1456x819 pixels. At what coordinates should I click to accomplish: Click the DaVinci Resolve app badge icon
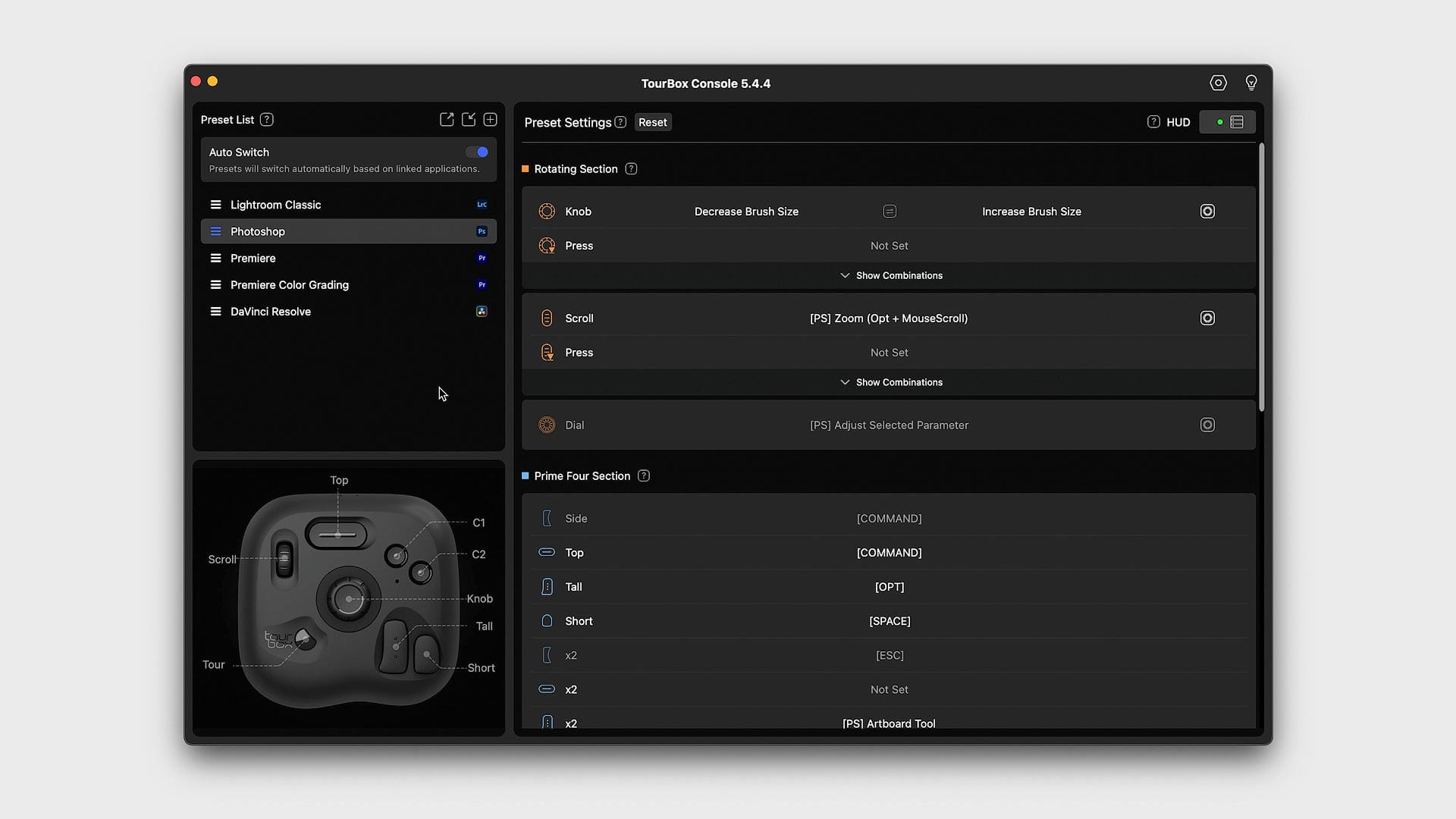(482, 312)
